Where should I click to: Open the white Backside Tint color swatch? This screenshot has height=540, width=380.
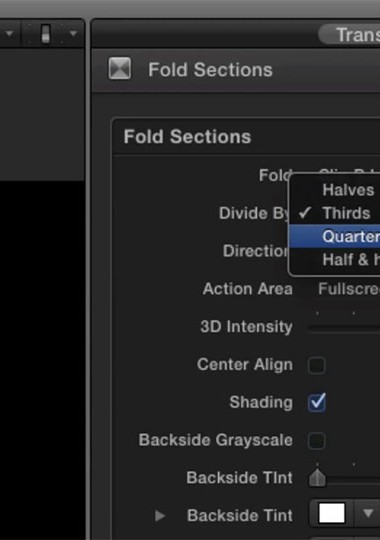click(332, 513)
